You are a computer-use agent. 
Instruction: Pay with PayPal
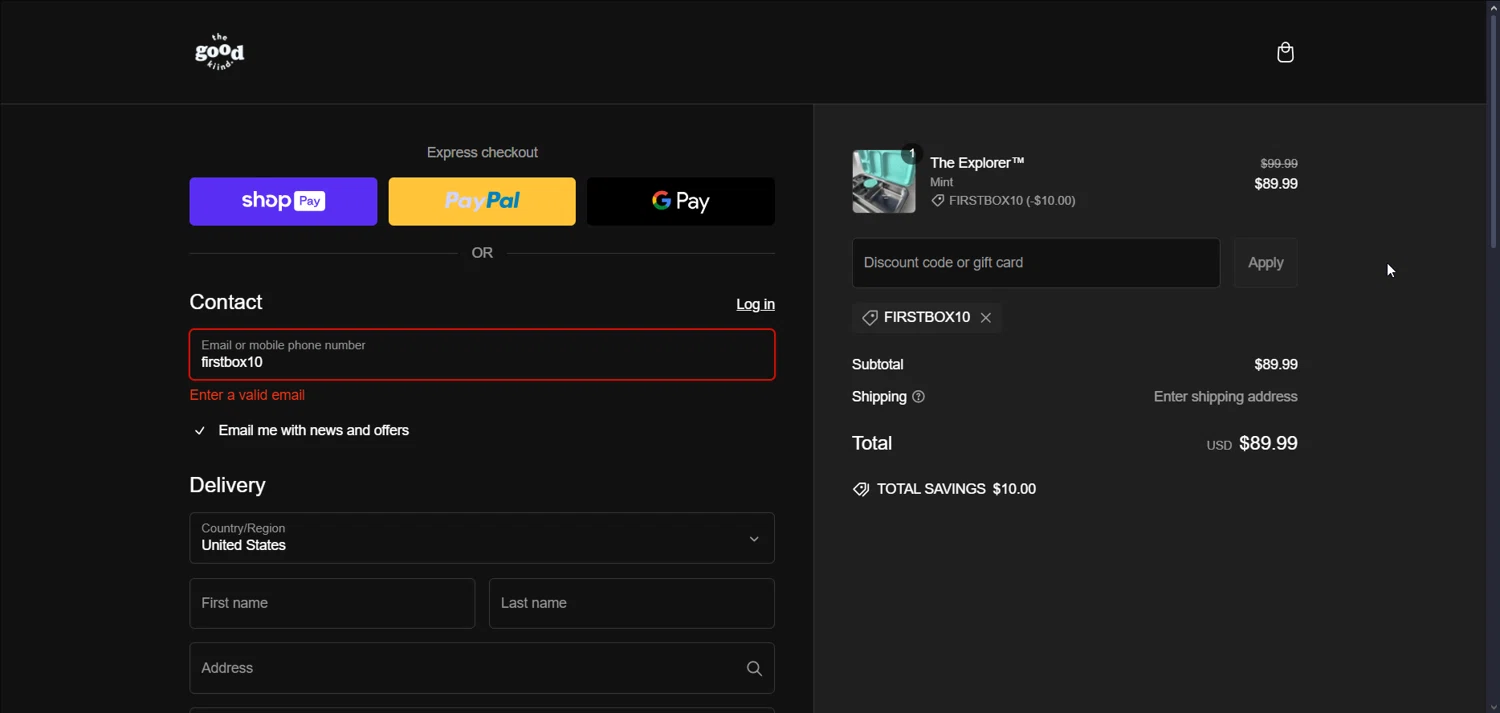(x=482, y=201)
